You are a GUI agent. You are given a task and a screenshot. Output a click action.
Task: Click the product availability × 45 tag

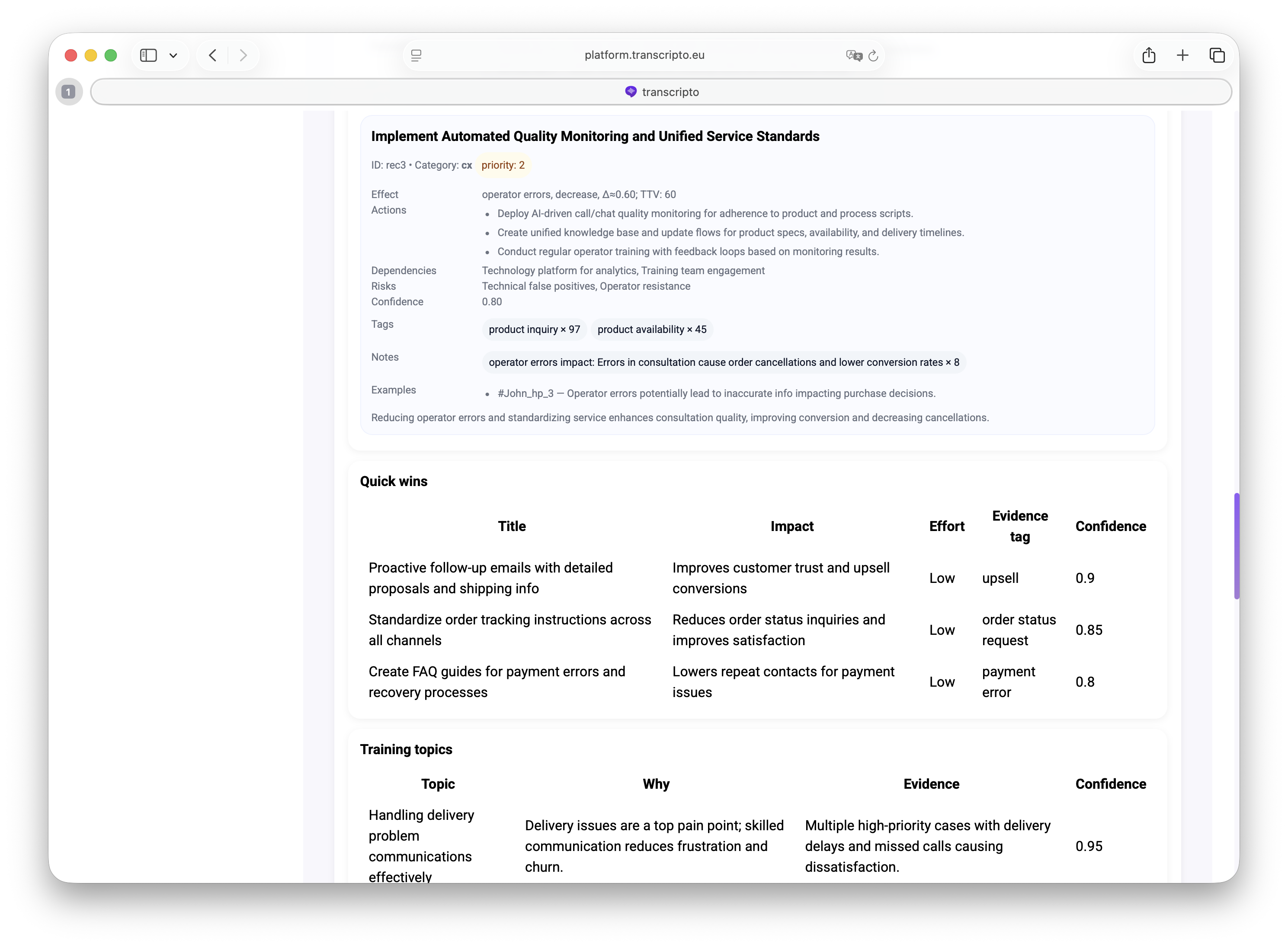[652, 330]
